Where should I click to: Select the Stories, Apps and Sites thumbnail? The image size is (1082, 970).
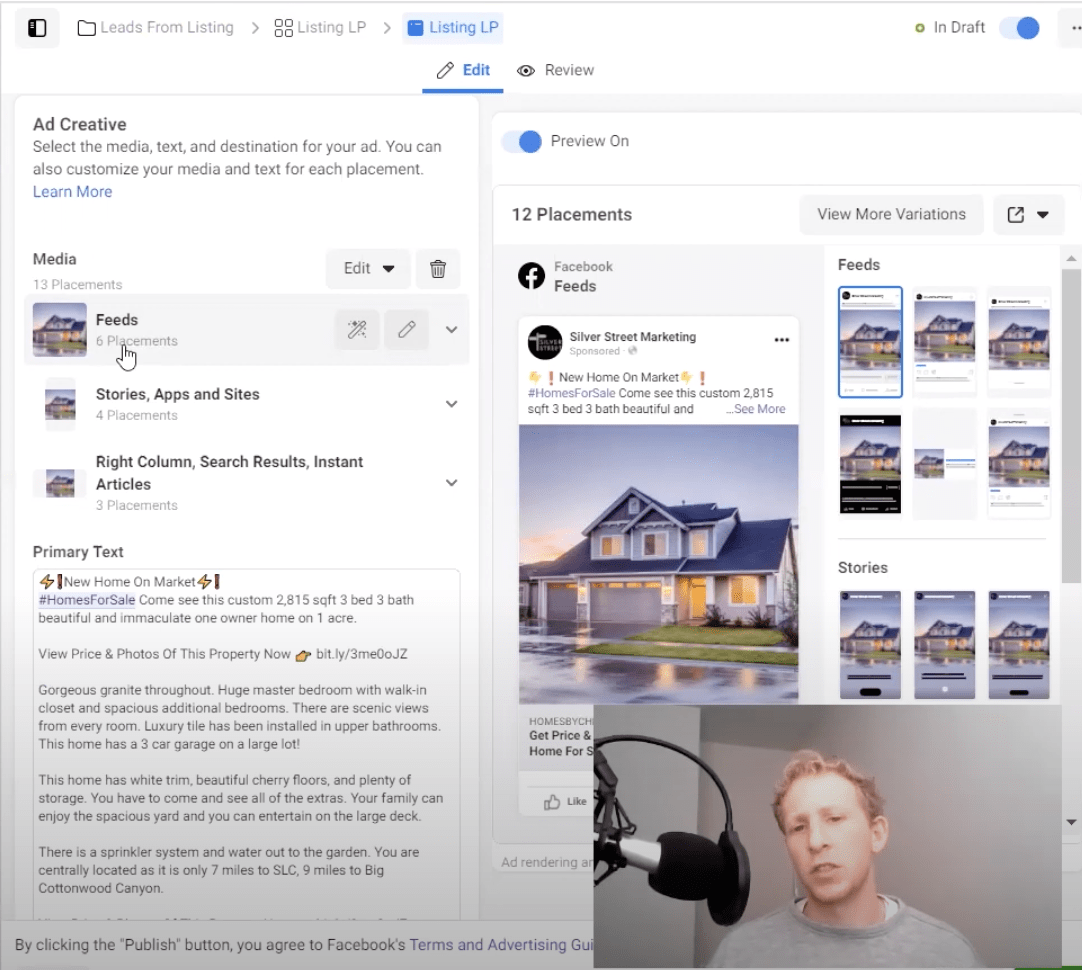click(60, 404)
